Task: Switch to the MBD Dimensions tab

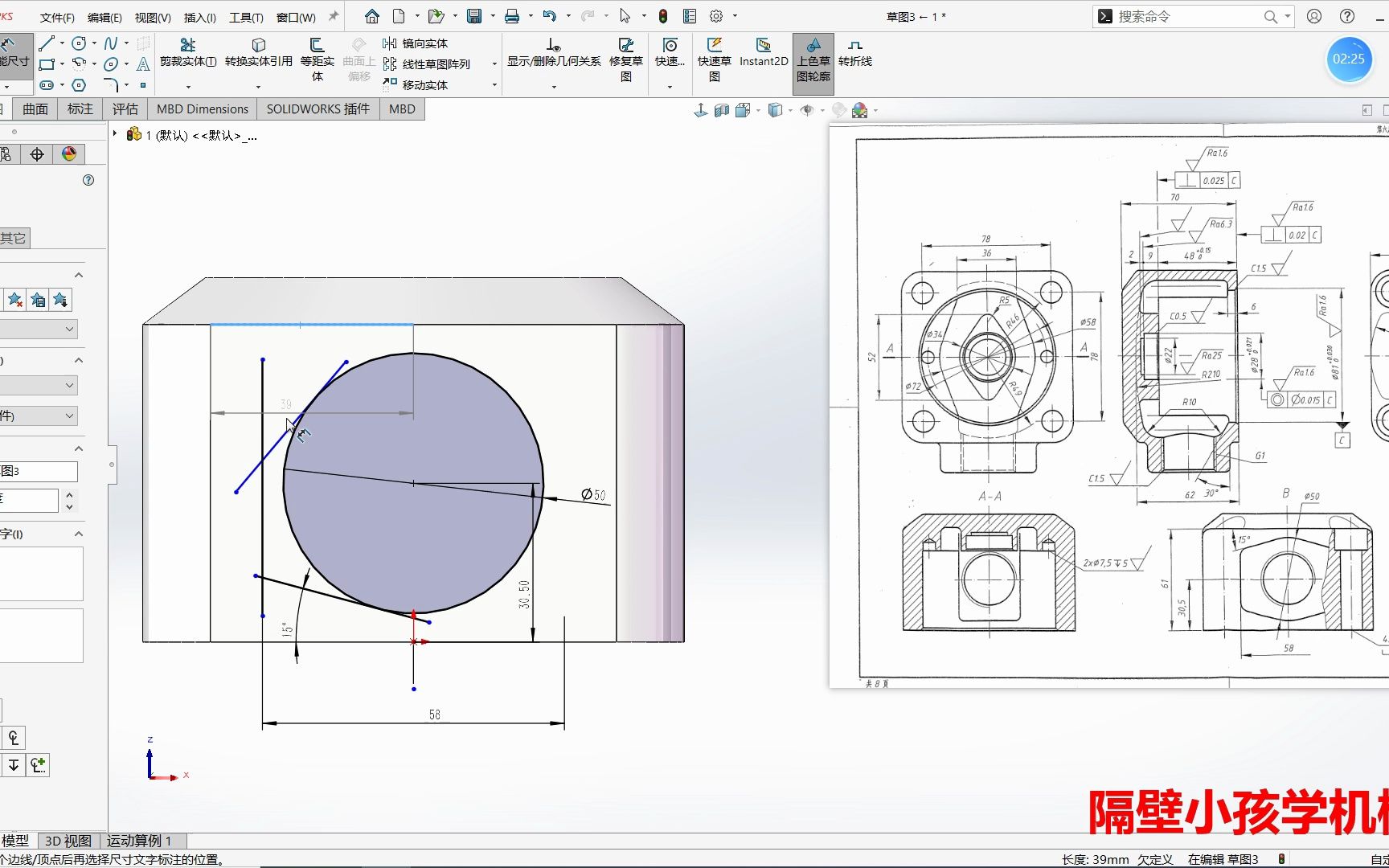Action: click(x=203, y=109)
